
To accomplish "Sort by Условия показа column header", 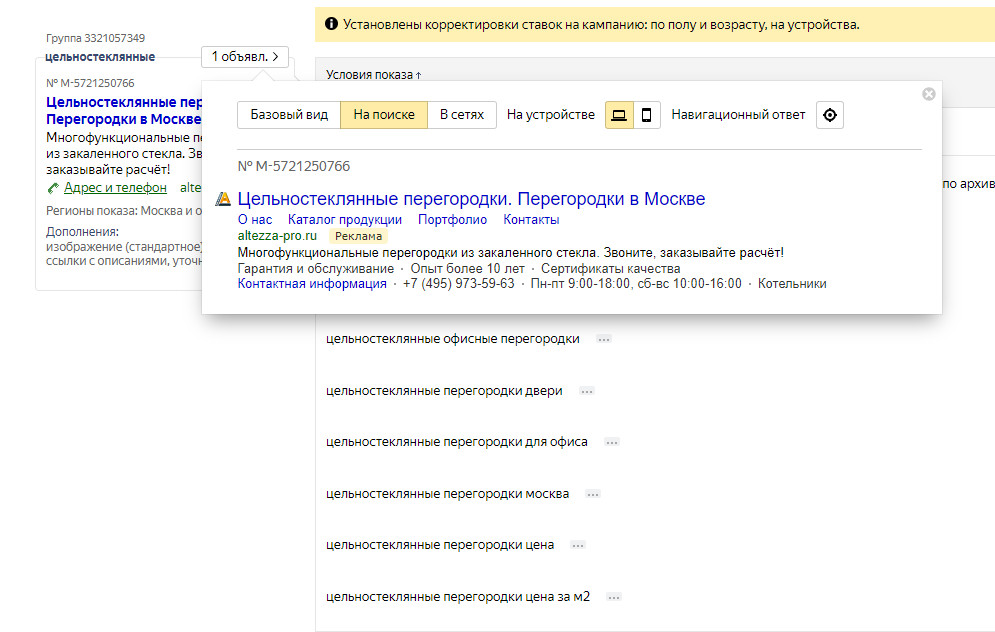I will pos(373,75).
